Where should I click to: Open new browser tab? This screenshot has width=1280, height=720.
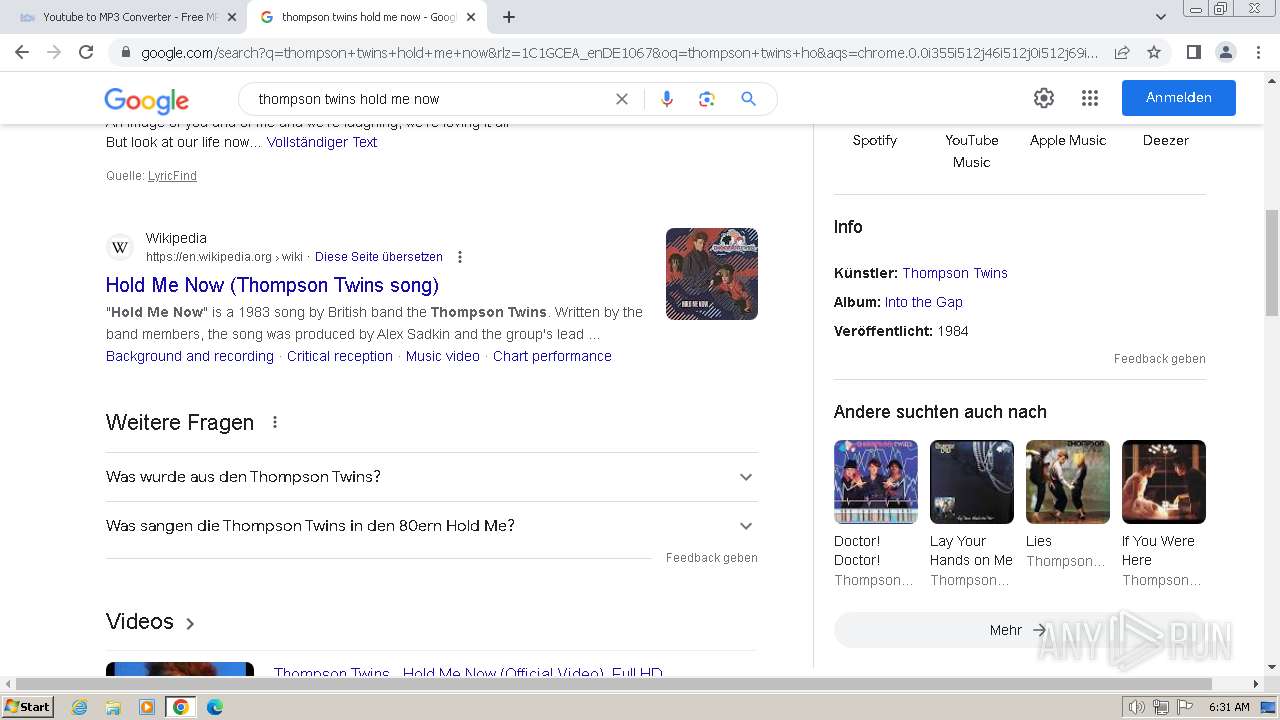tap(509, 17)
